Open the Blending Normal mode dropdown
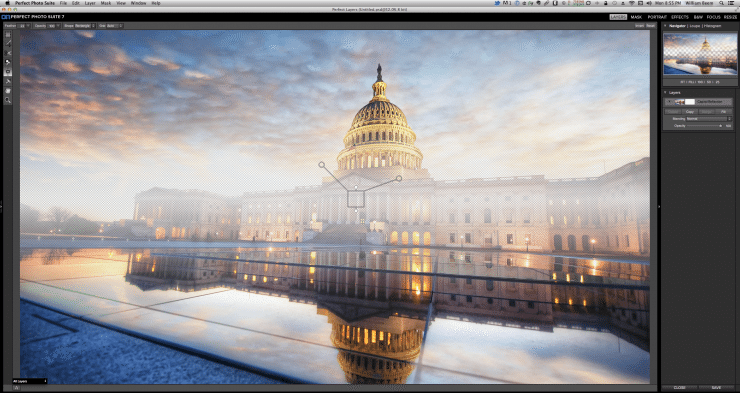This screenshot has height=393, width=740. click(x=709, y=119)
